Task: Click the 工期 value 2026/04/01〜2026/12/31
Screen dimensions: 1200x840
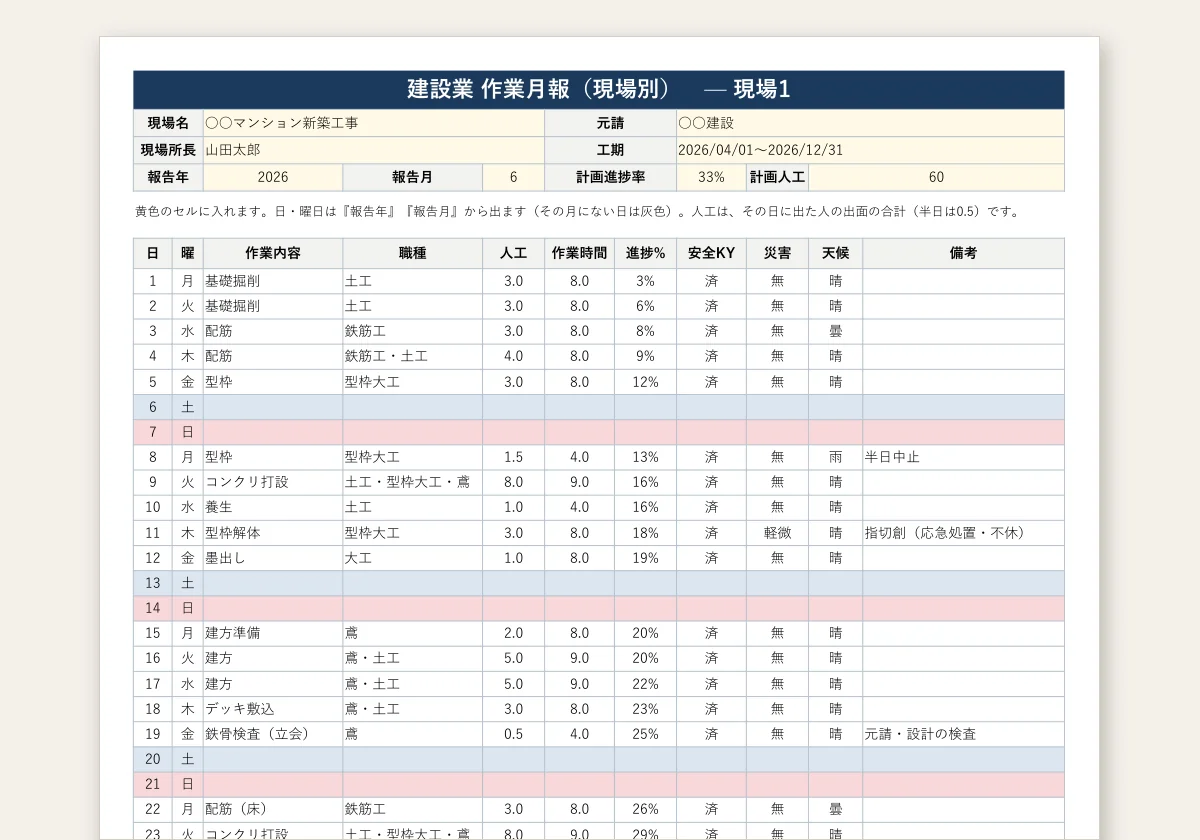Action: [870, 150]
